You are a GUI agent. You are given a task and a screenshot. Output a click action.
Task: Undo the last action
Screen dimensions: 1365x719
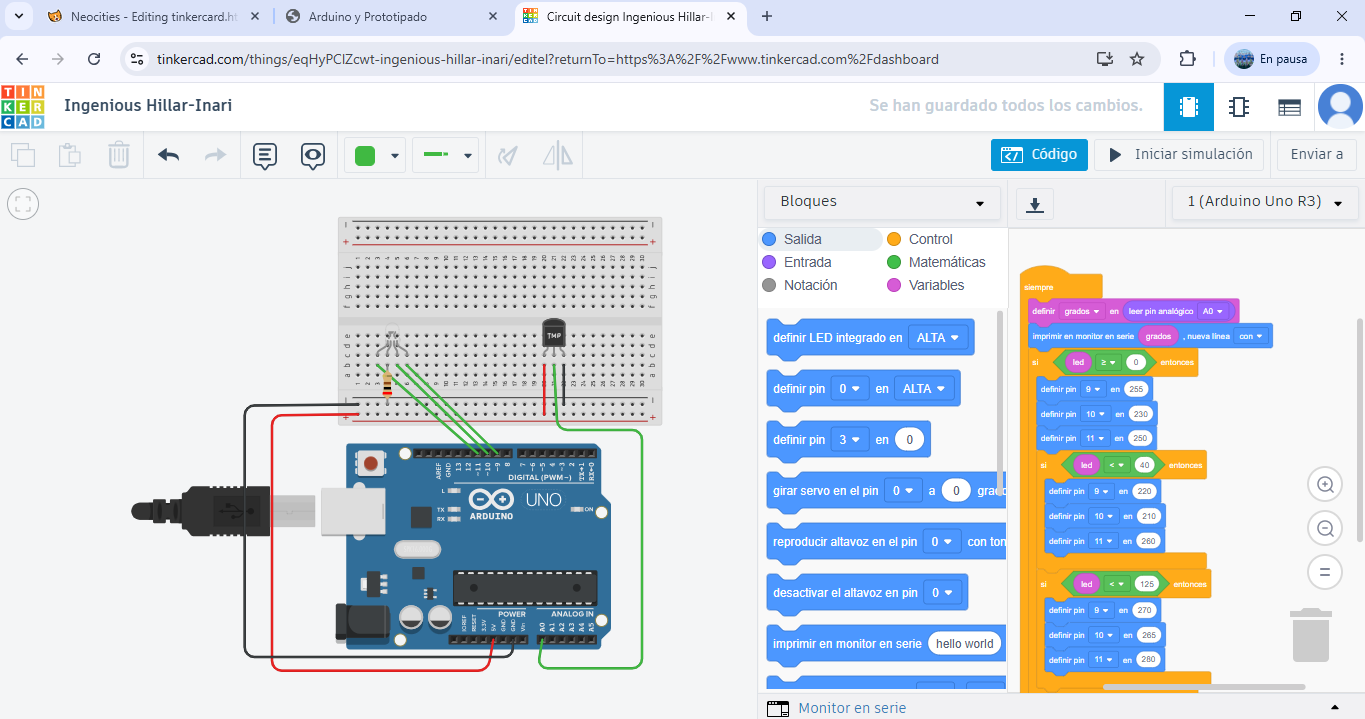[169, 155]
